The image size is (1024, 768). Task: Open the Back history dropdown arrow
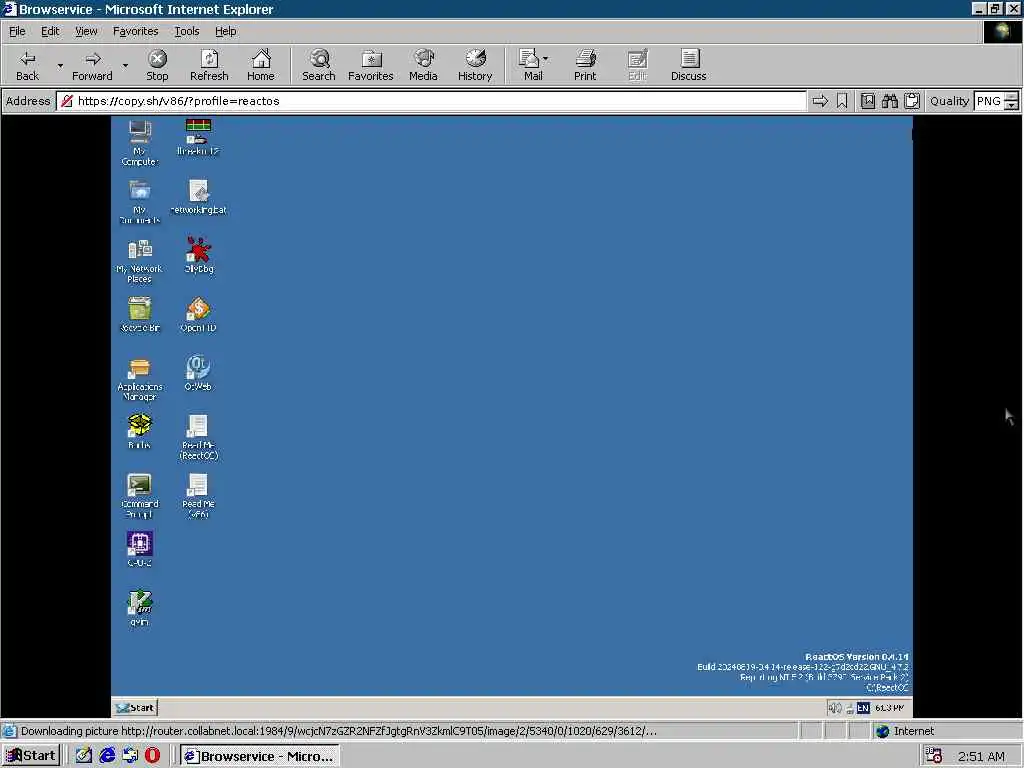(x=60, y=65)
